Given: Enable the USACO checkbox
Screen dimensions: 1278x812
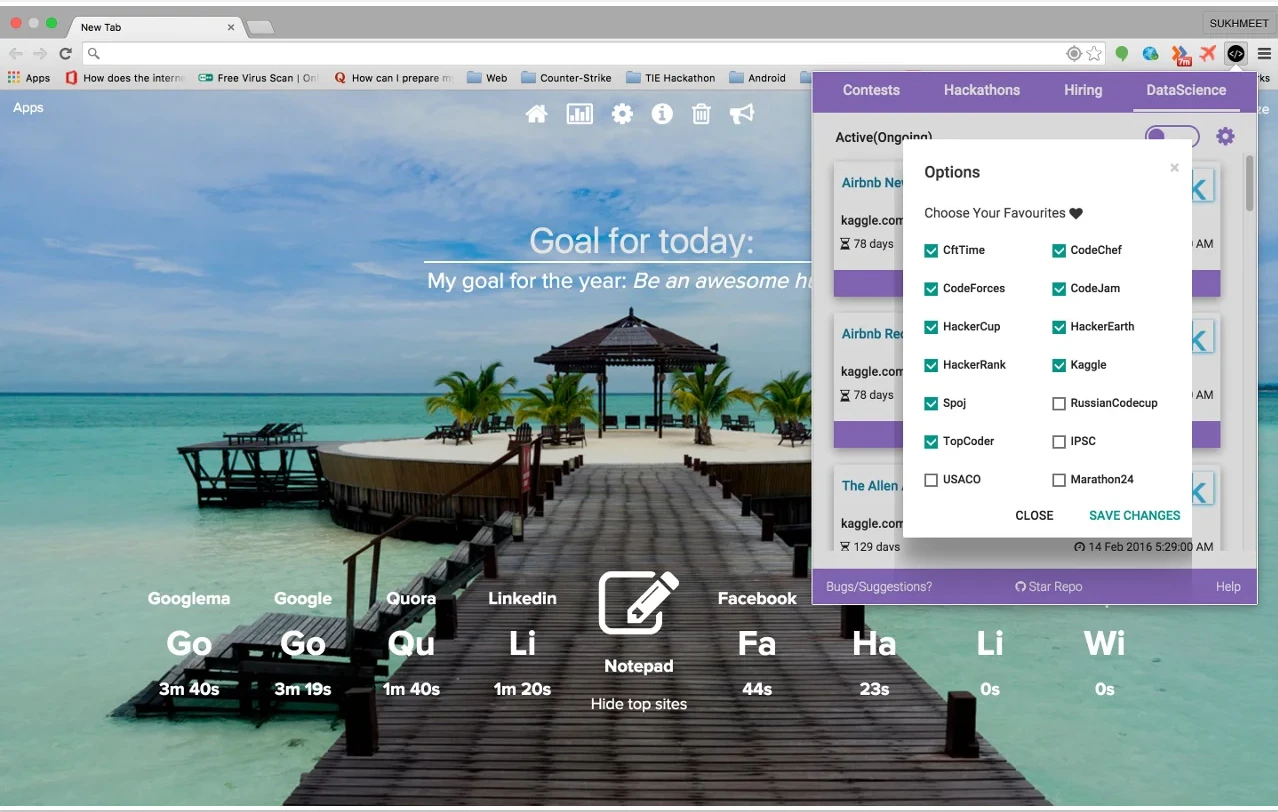Looking at the screenshot, I should coord(931,480).
